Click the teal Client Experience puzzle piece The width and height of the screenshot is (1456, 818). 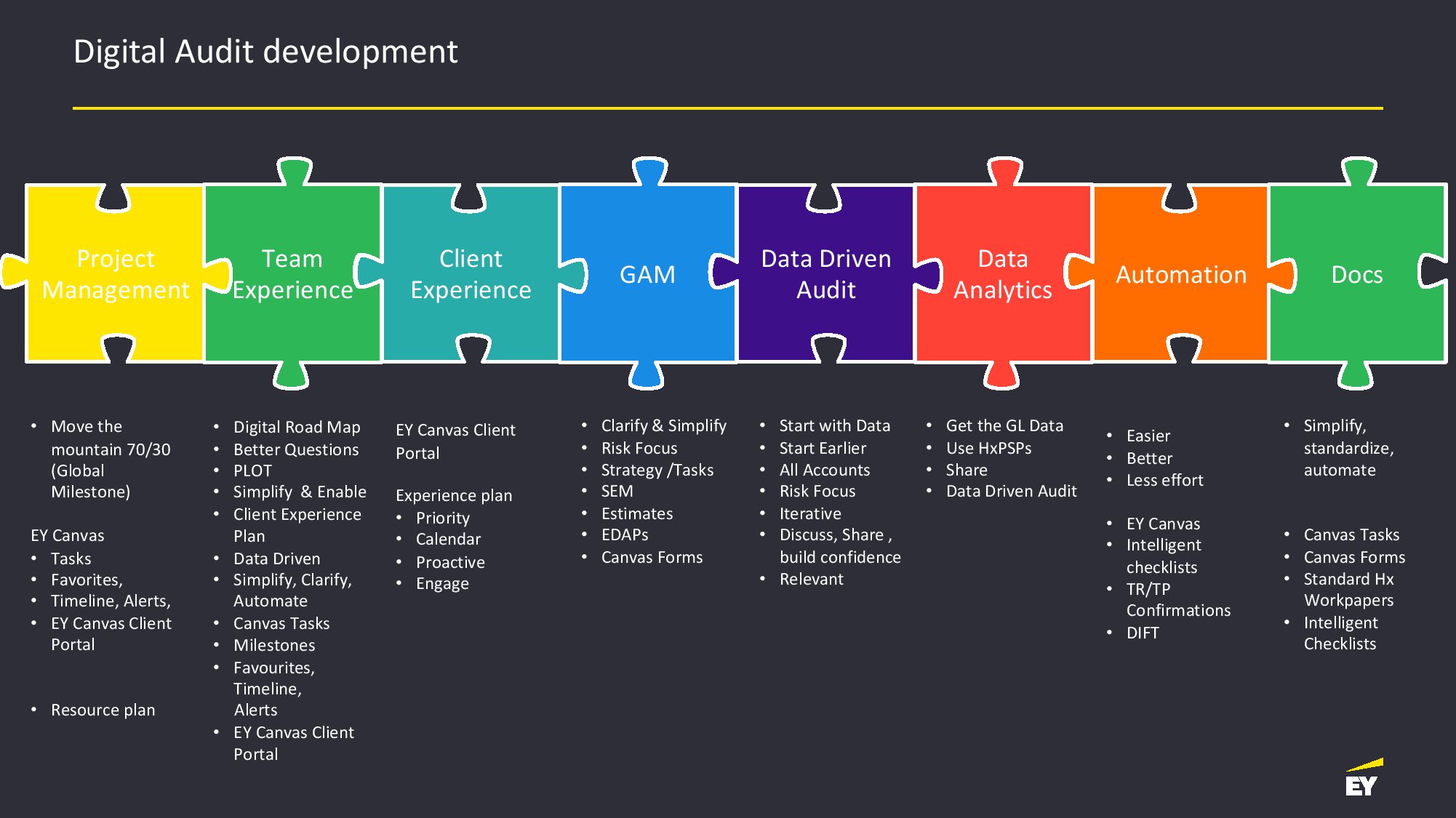pyautogui.click(x=471, y=273)
